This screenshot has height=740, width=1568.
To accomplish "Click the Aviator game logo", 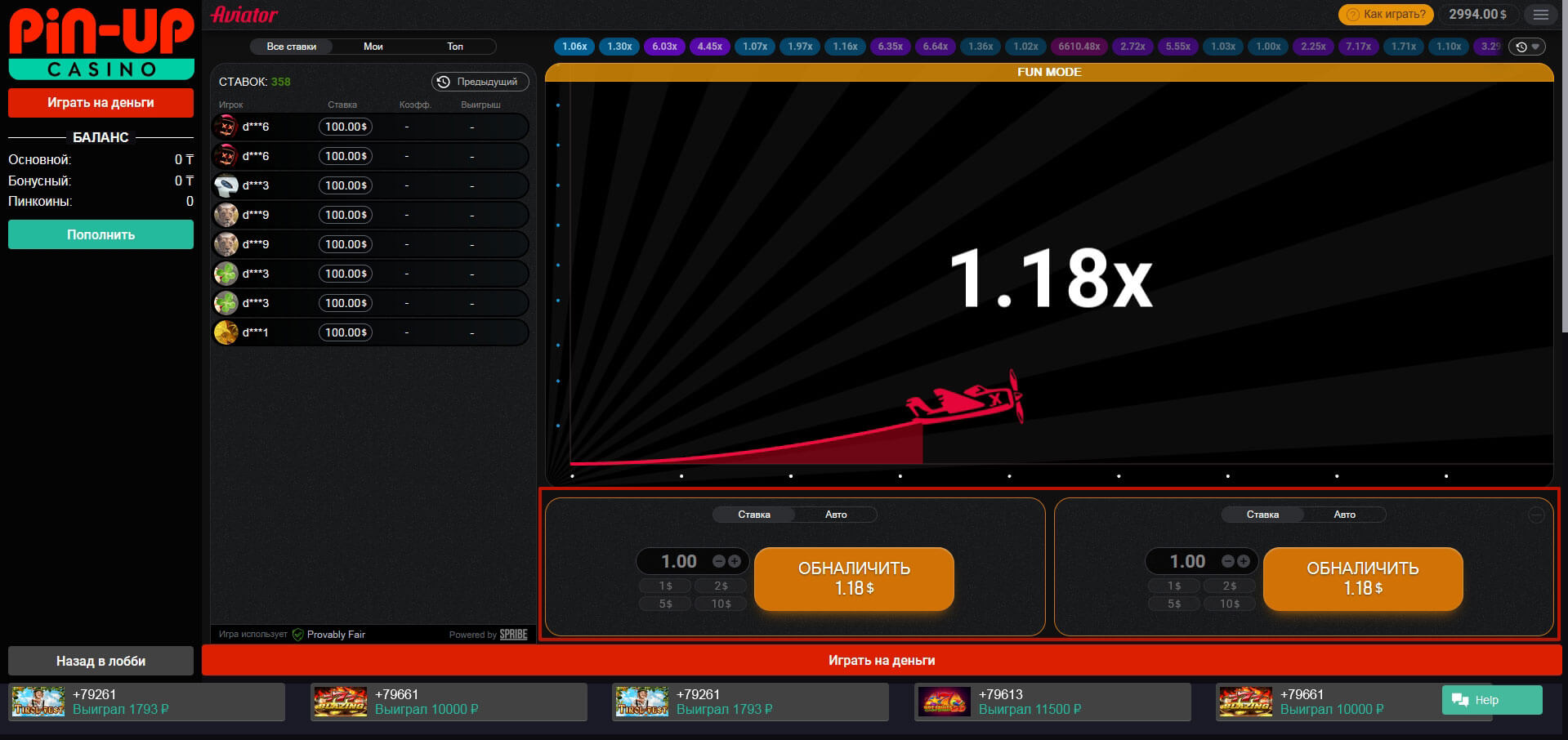I will (x=244, y=15).
